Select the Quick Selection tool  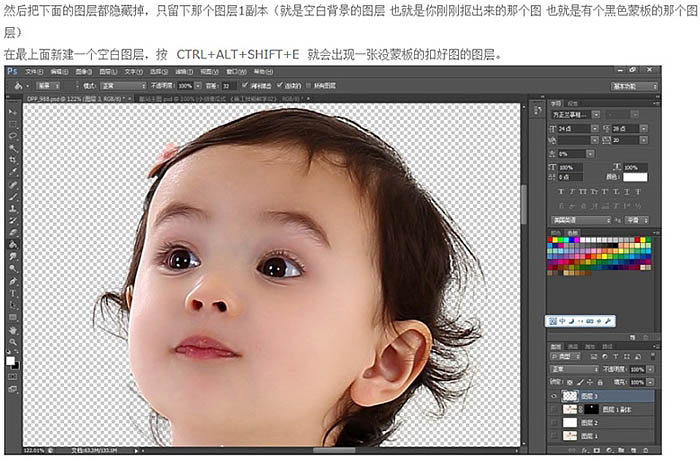tap(13, 148)
